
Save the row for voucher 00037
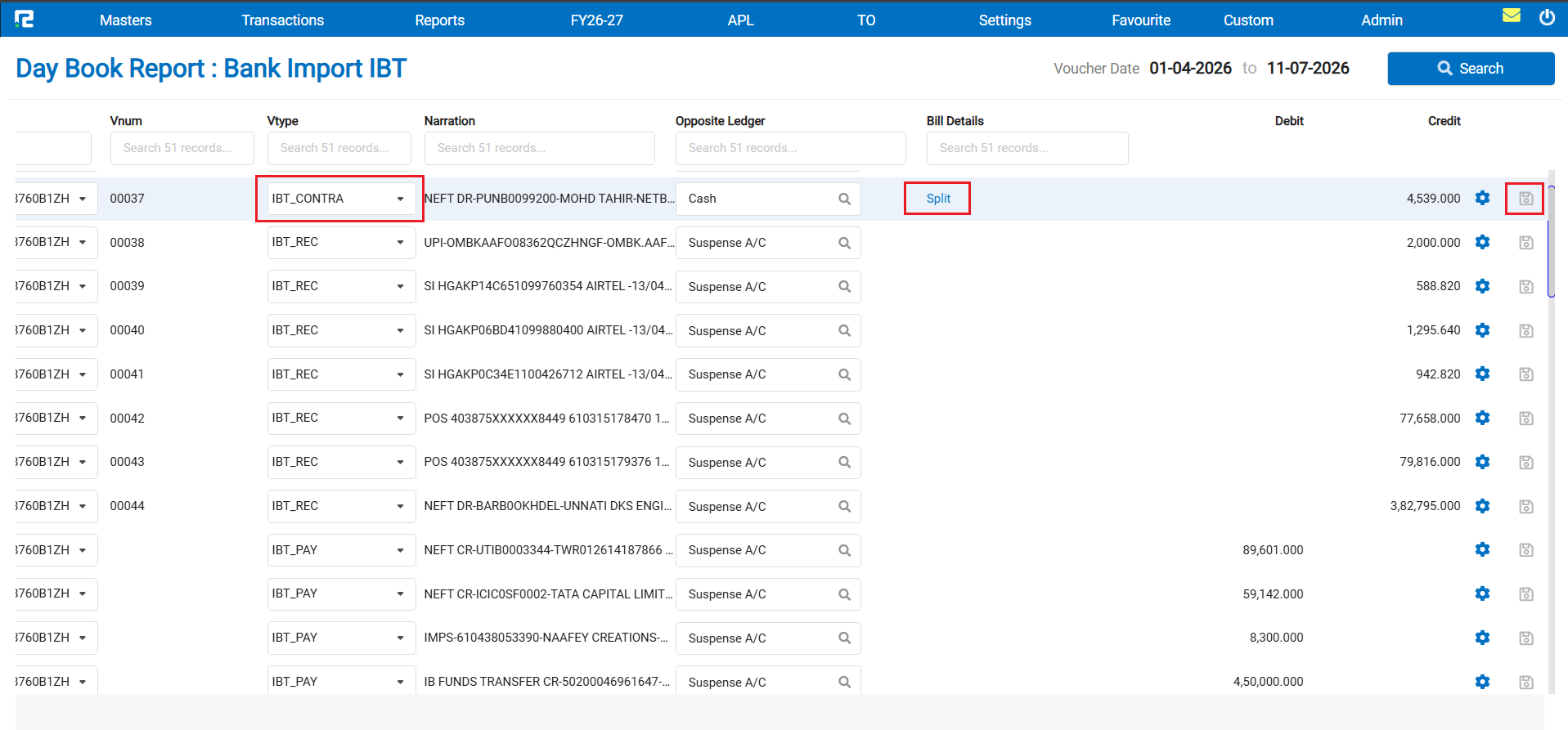click(x=1525, y=199)
